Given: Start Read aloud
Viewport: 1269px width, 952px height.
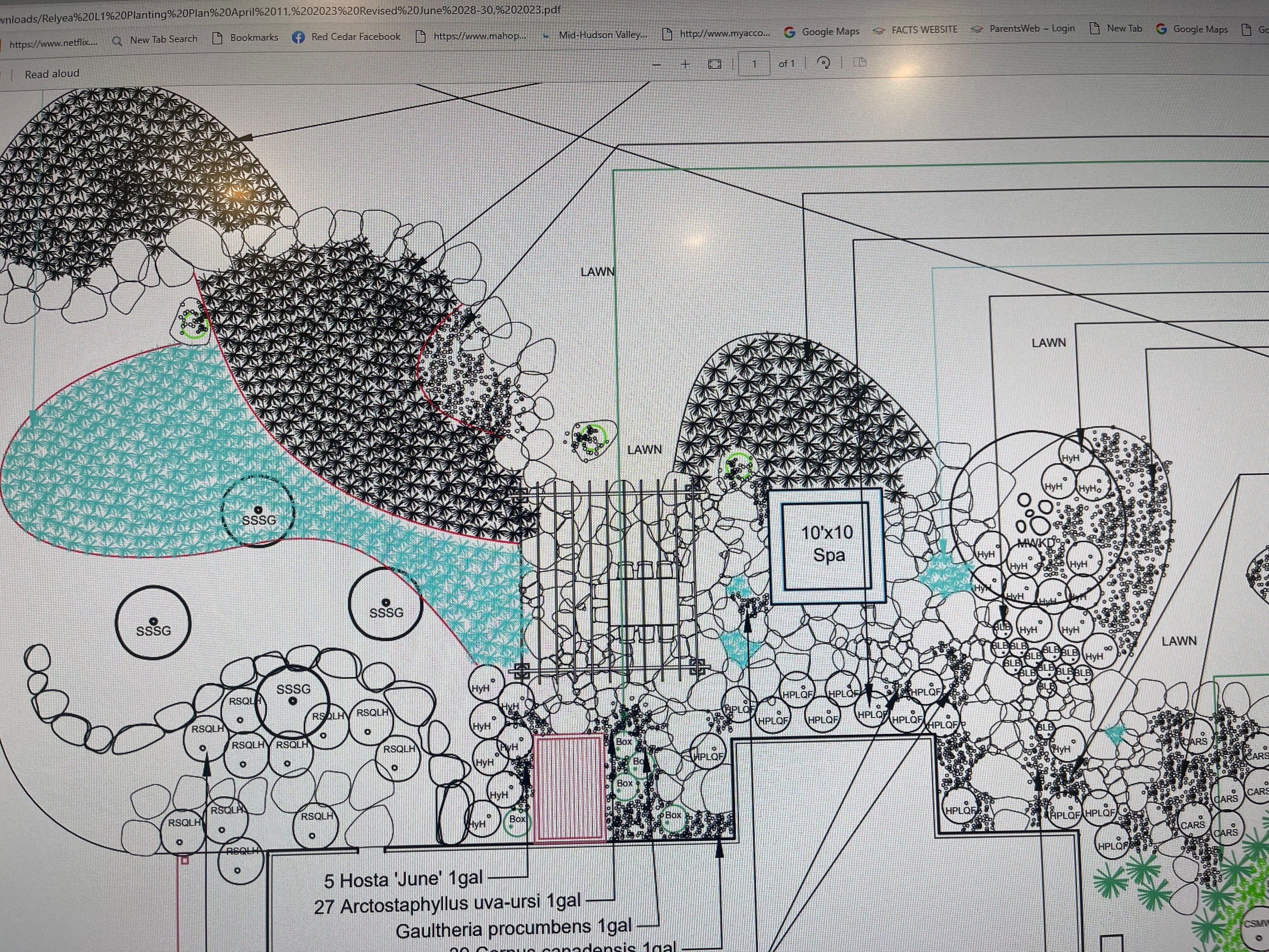Looking at the screenshot, I should 52,74.
